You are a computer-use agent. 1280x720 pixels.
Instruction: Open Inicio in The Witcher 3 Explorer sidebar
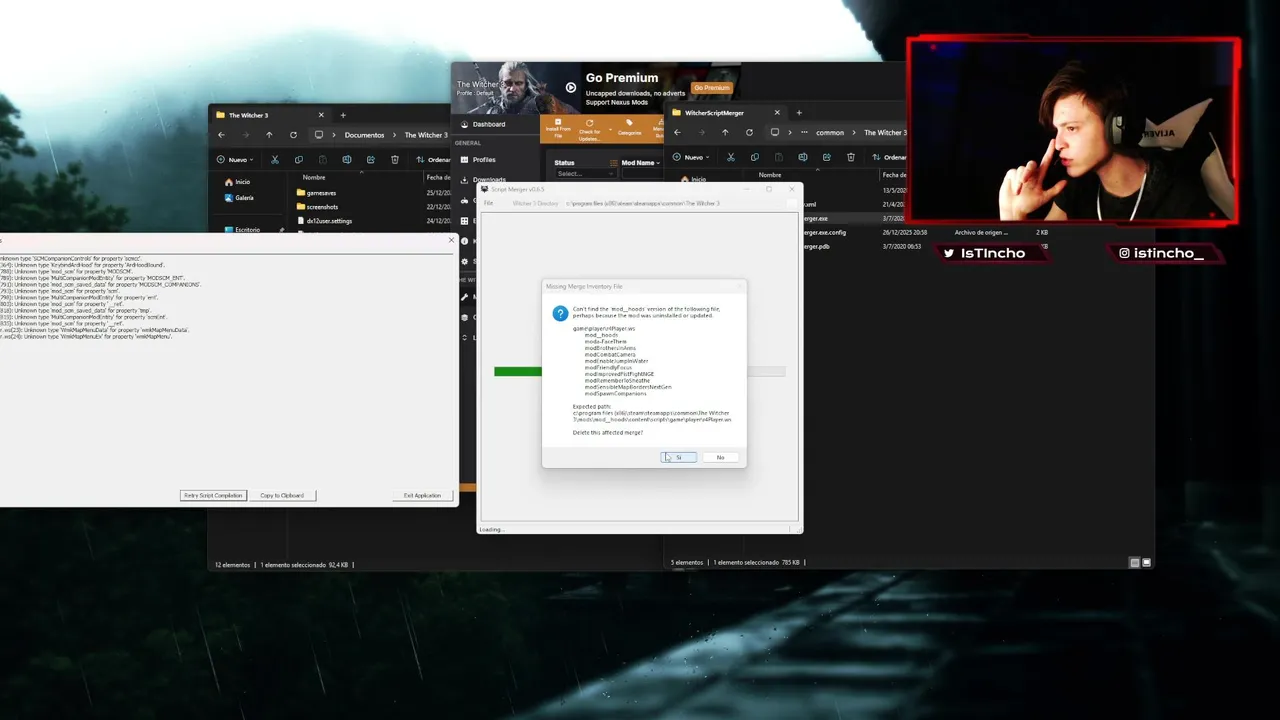[238, 182]
